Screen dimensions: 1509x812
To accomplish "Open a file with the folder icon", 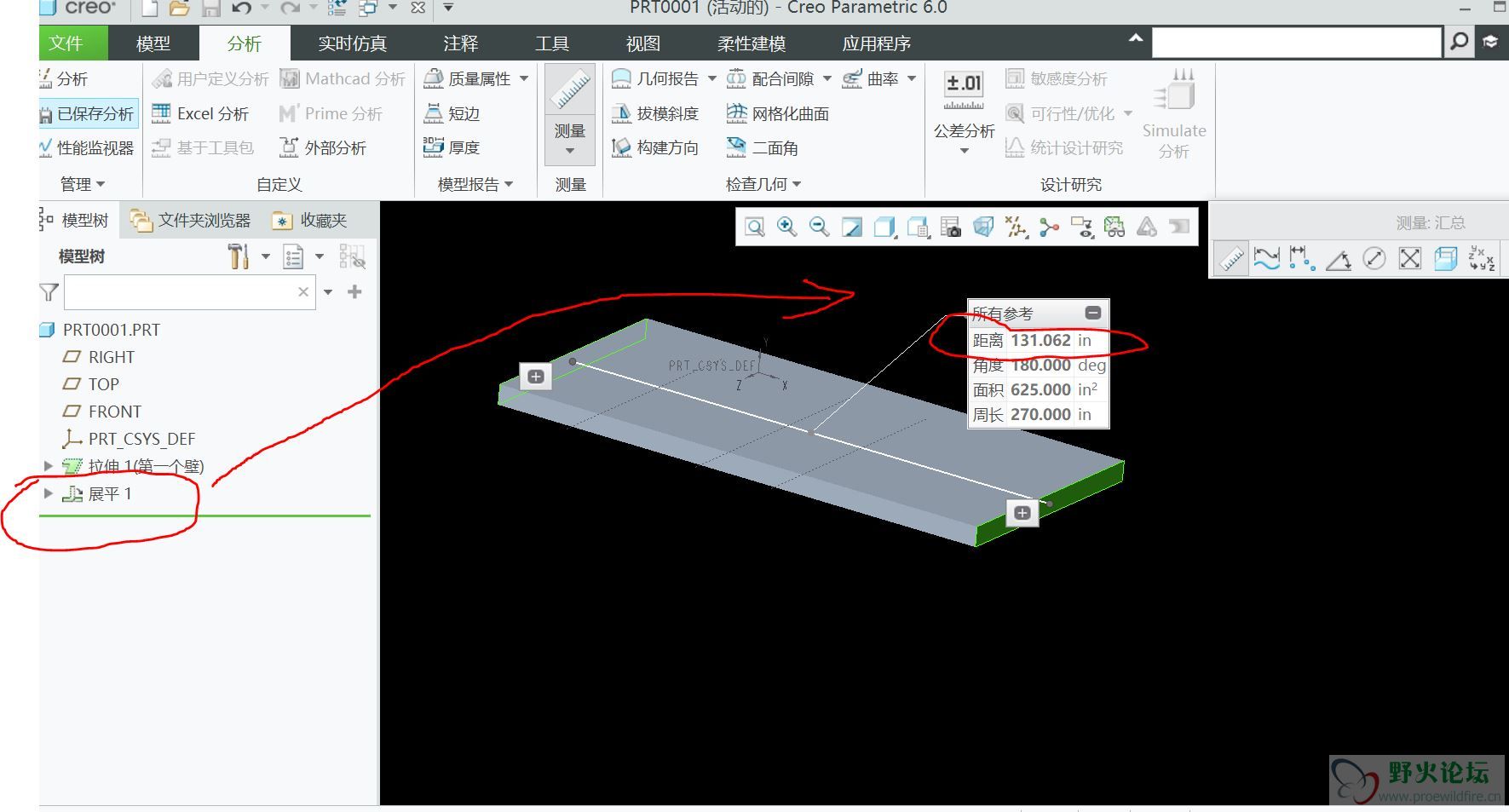I will 179,9.
